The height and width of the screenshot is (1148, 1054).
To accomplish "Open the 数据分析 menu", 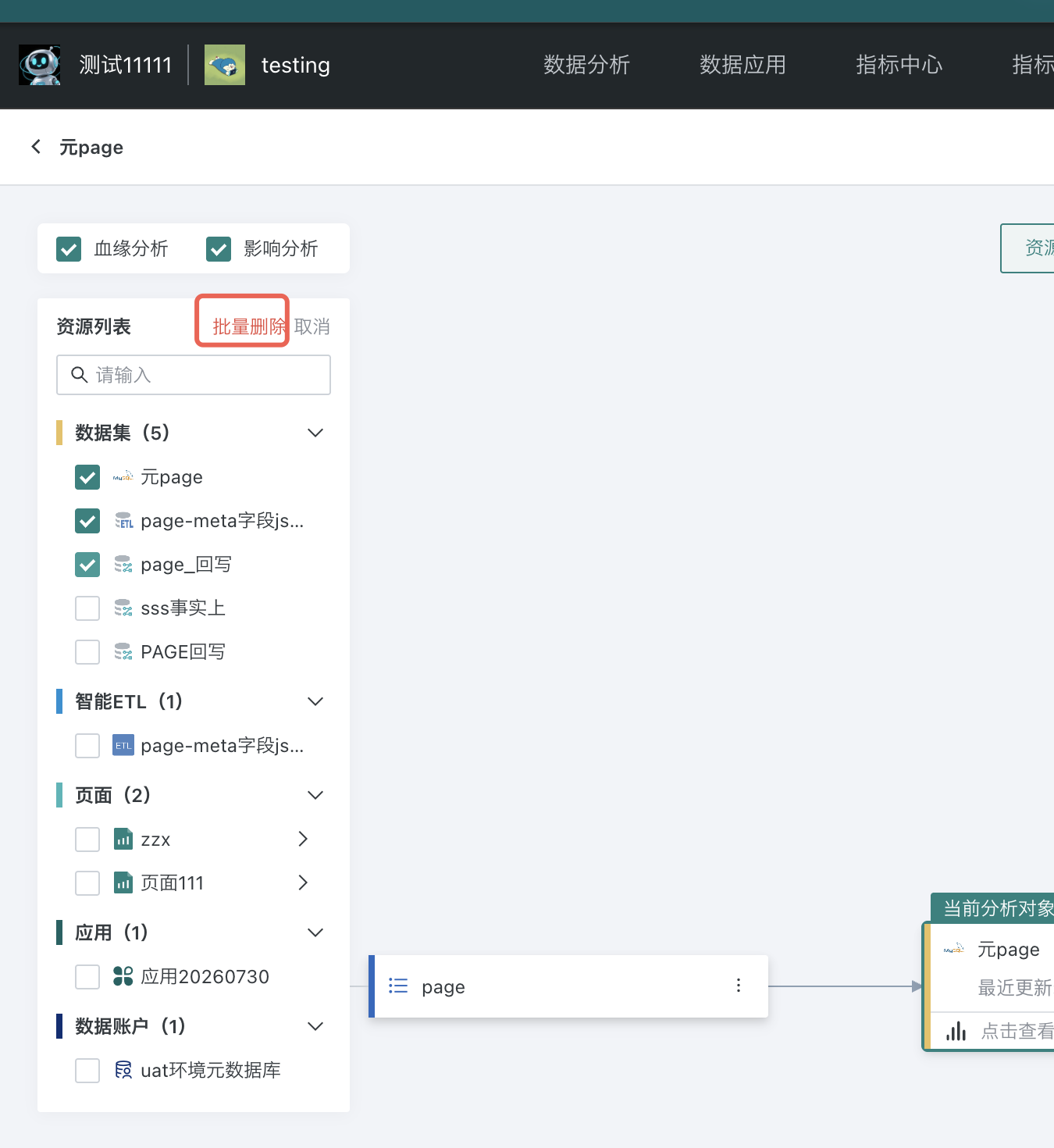I will coord(586,65).
